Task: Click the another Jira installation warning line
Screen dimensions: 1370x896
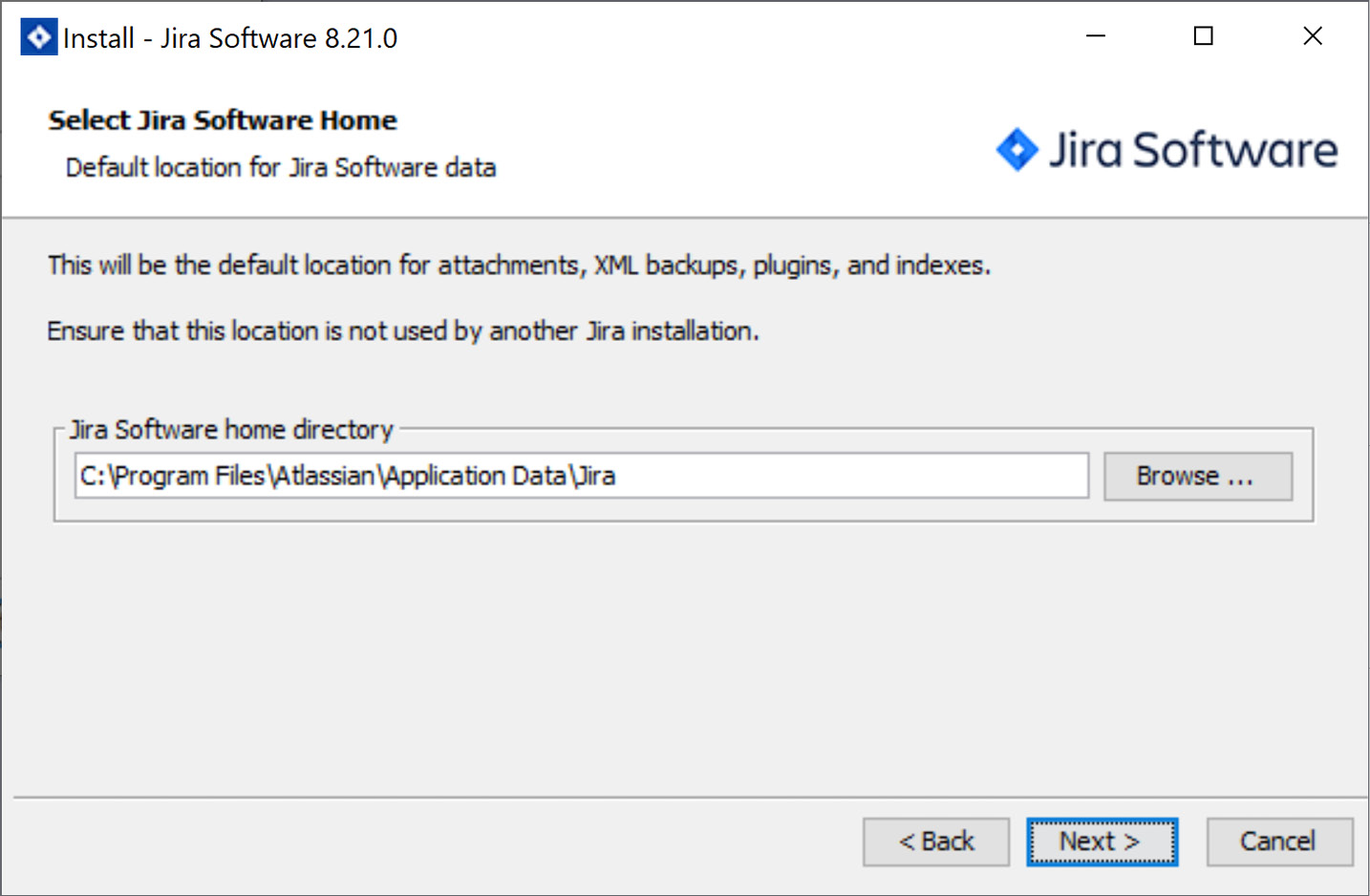Action: 402,331
